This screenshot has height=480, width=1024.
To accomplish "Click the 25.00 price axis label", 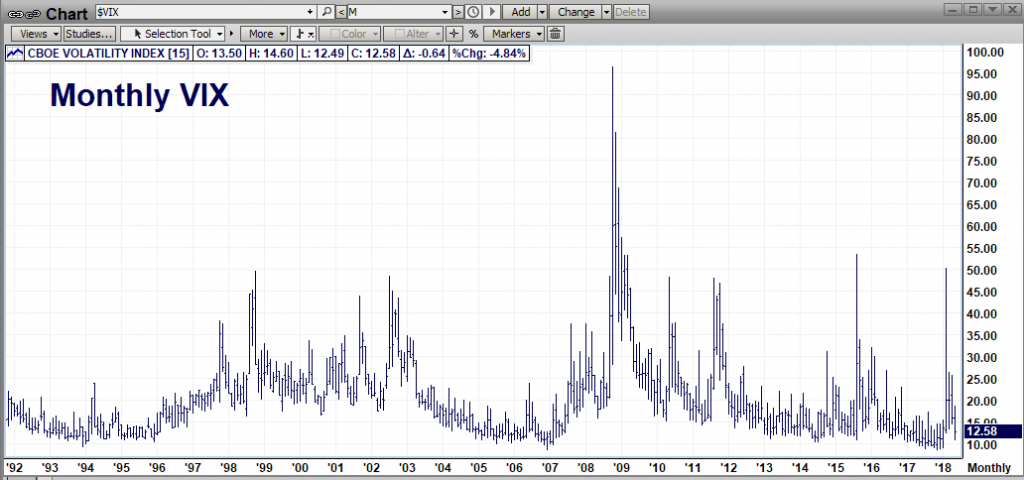I will [982, 379].
